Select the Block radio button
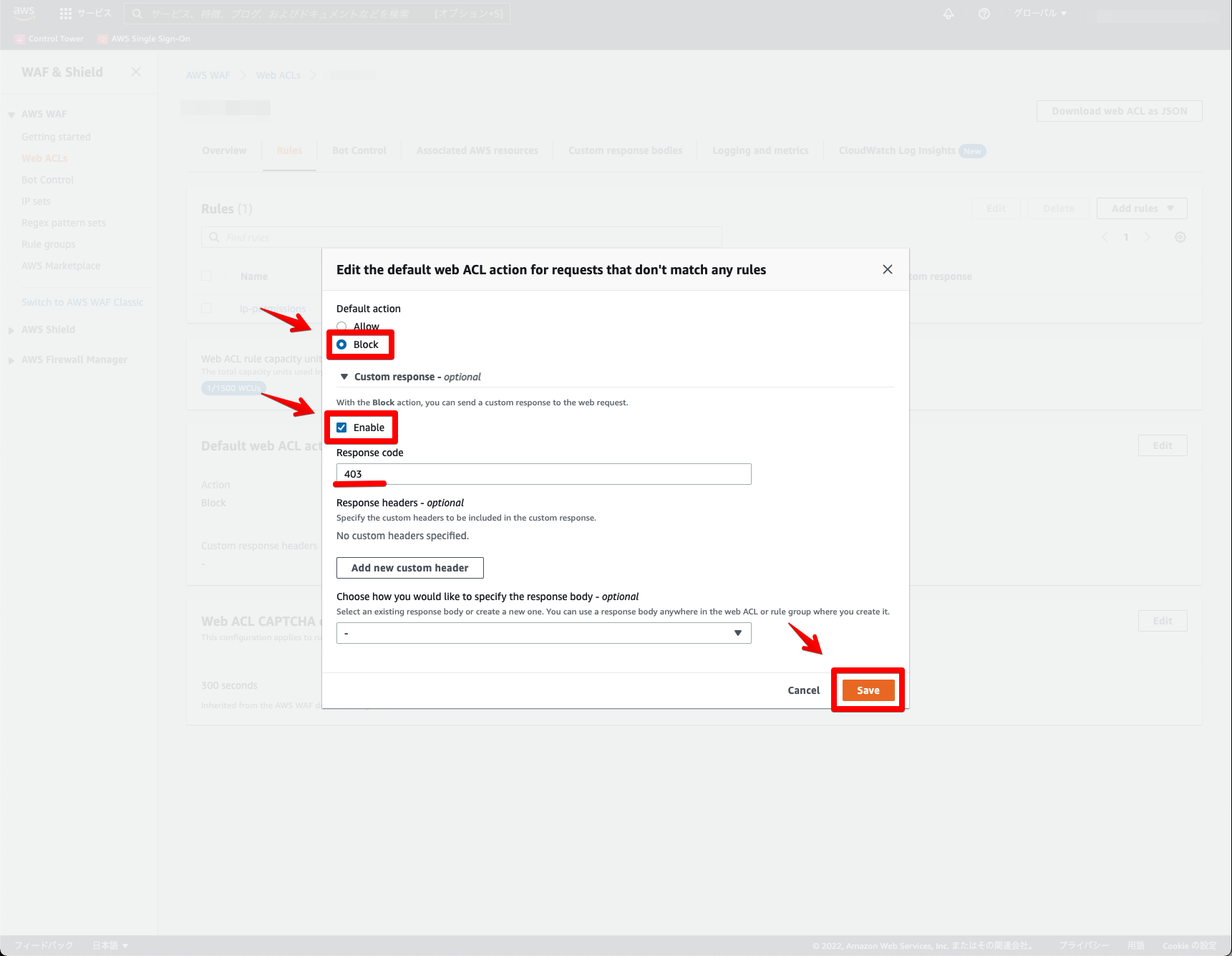 click(x=341, y=344)
